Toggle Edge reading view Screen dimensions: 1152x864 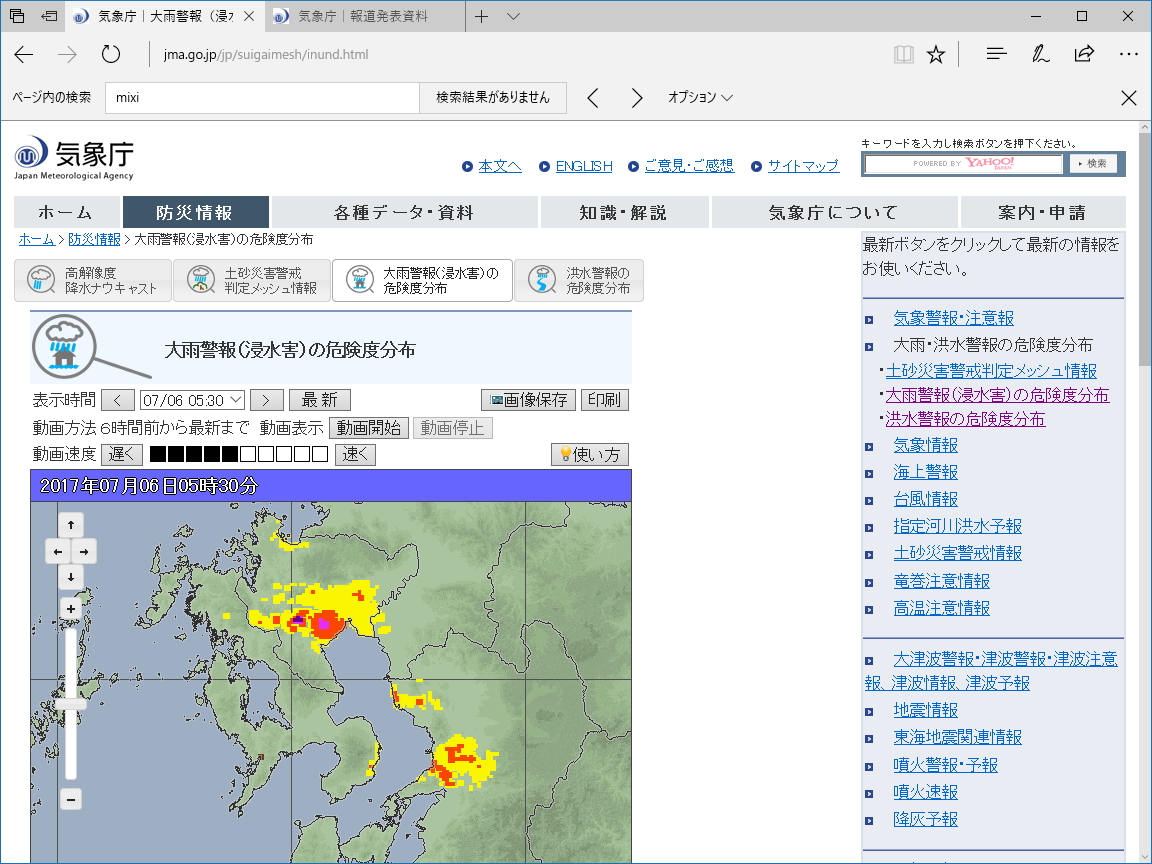pyautogui.click(x=903, y=54)
